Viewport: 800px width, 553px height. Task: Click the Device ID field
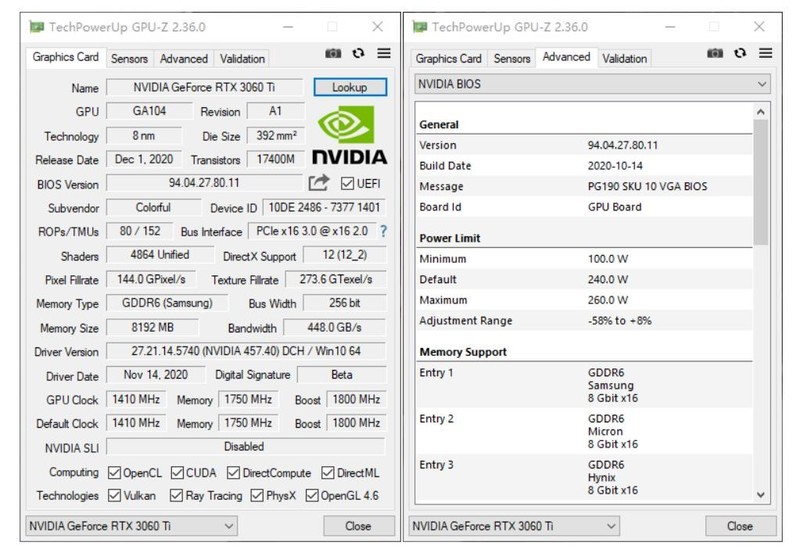pyautogui.click(x=324, y=207)
